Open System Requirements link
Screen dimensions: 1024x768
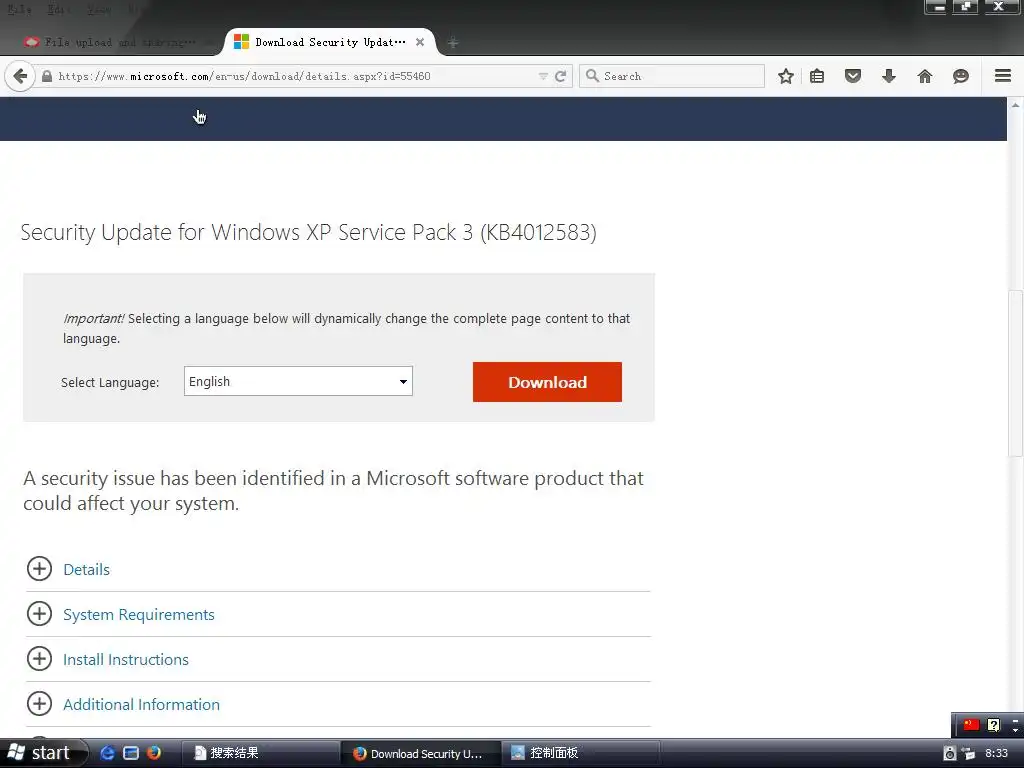[138, 615]
